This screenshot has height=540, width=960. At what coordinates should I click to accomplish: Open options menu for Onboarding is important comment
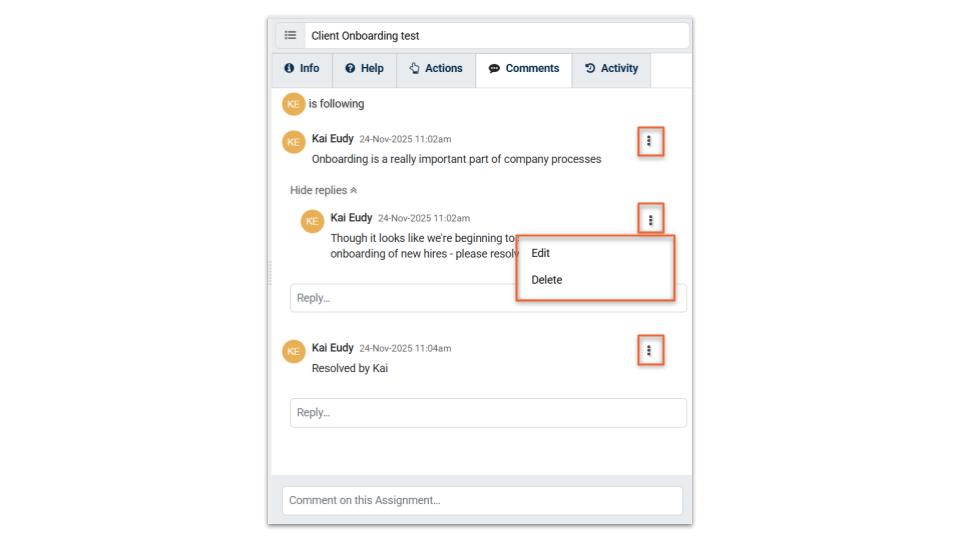click(x=650, y=141)
